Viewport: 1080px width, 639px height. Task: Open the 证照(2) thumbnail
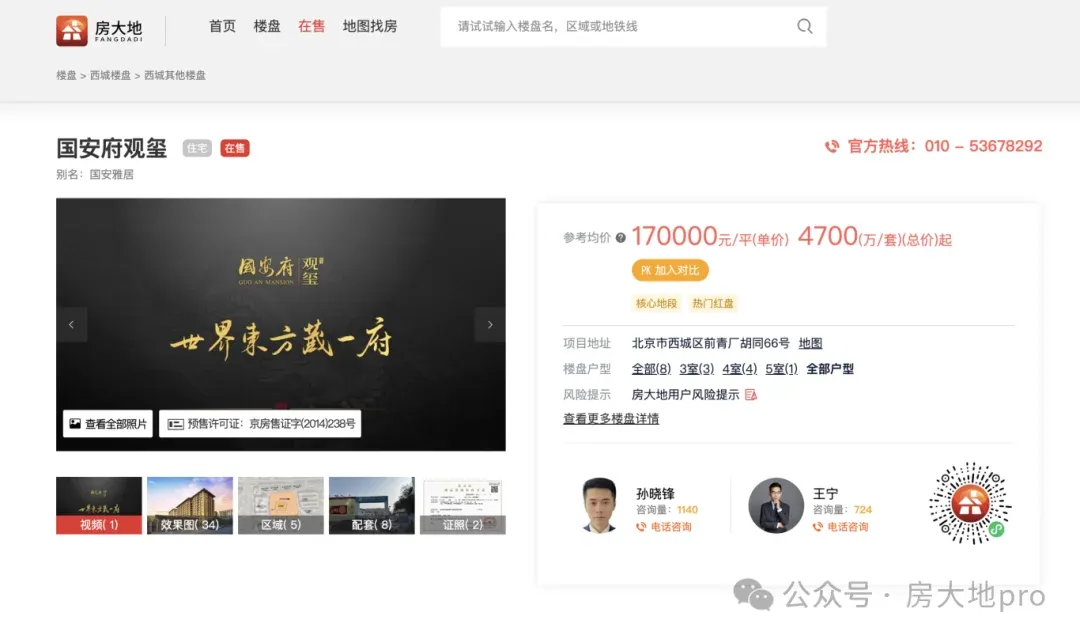pos(463,505)
